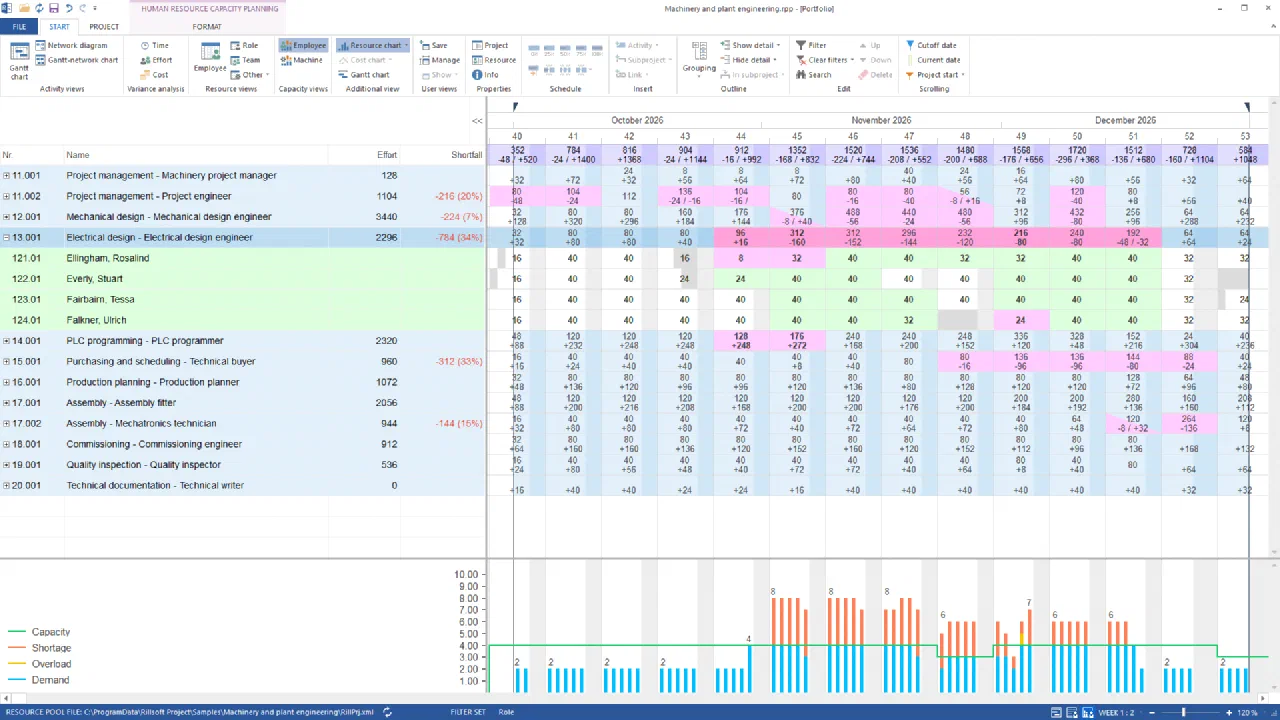Expand row 15.001 Purchasing and scheduling
Viewport: 1280px width, 720px height.
point(6,362)
